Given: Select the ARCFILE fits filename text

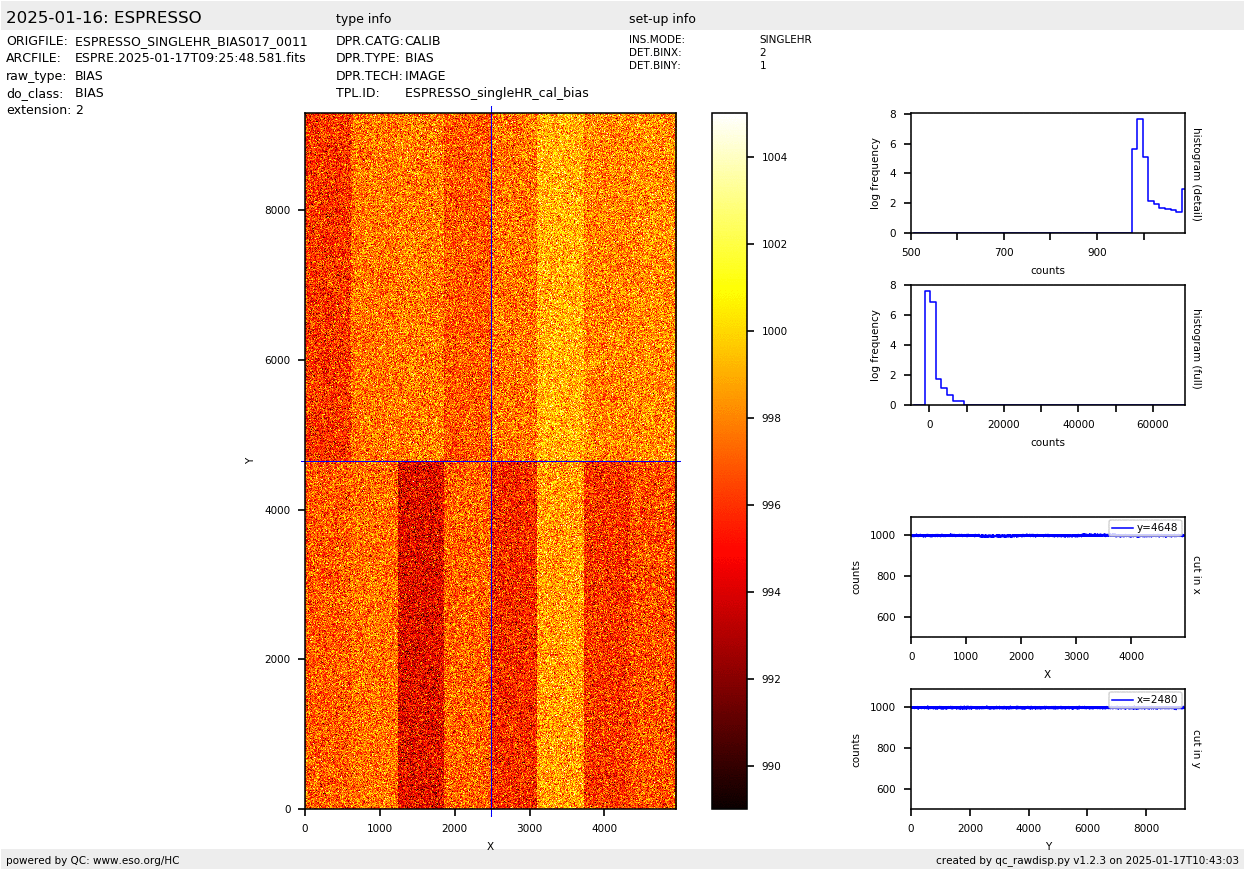Looking at the screenshot, I should 190,59.
